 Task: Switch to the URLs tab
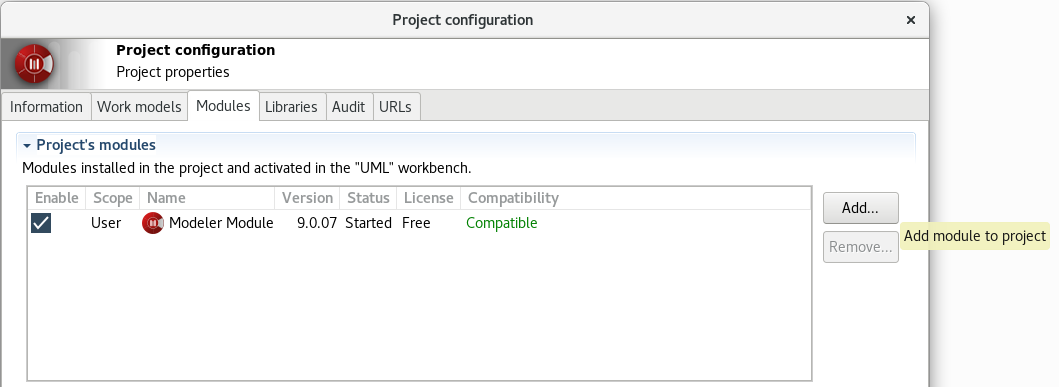(395, 107)
